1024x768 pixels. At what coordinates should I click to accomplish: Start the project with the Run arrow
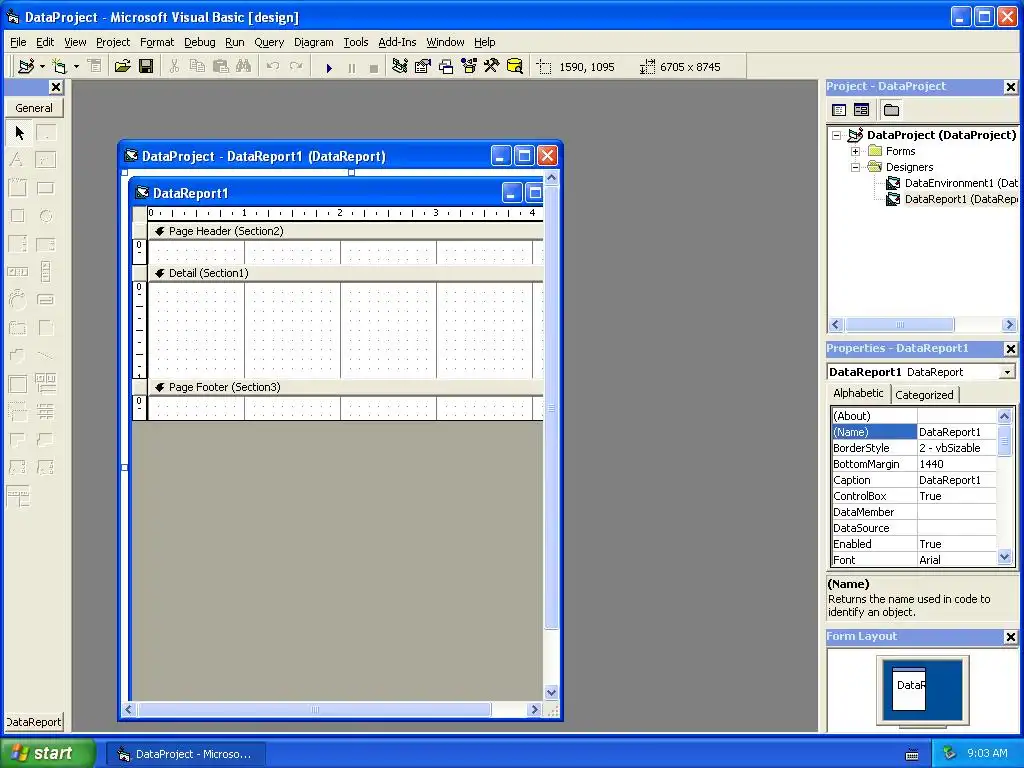[329, 67]
